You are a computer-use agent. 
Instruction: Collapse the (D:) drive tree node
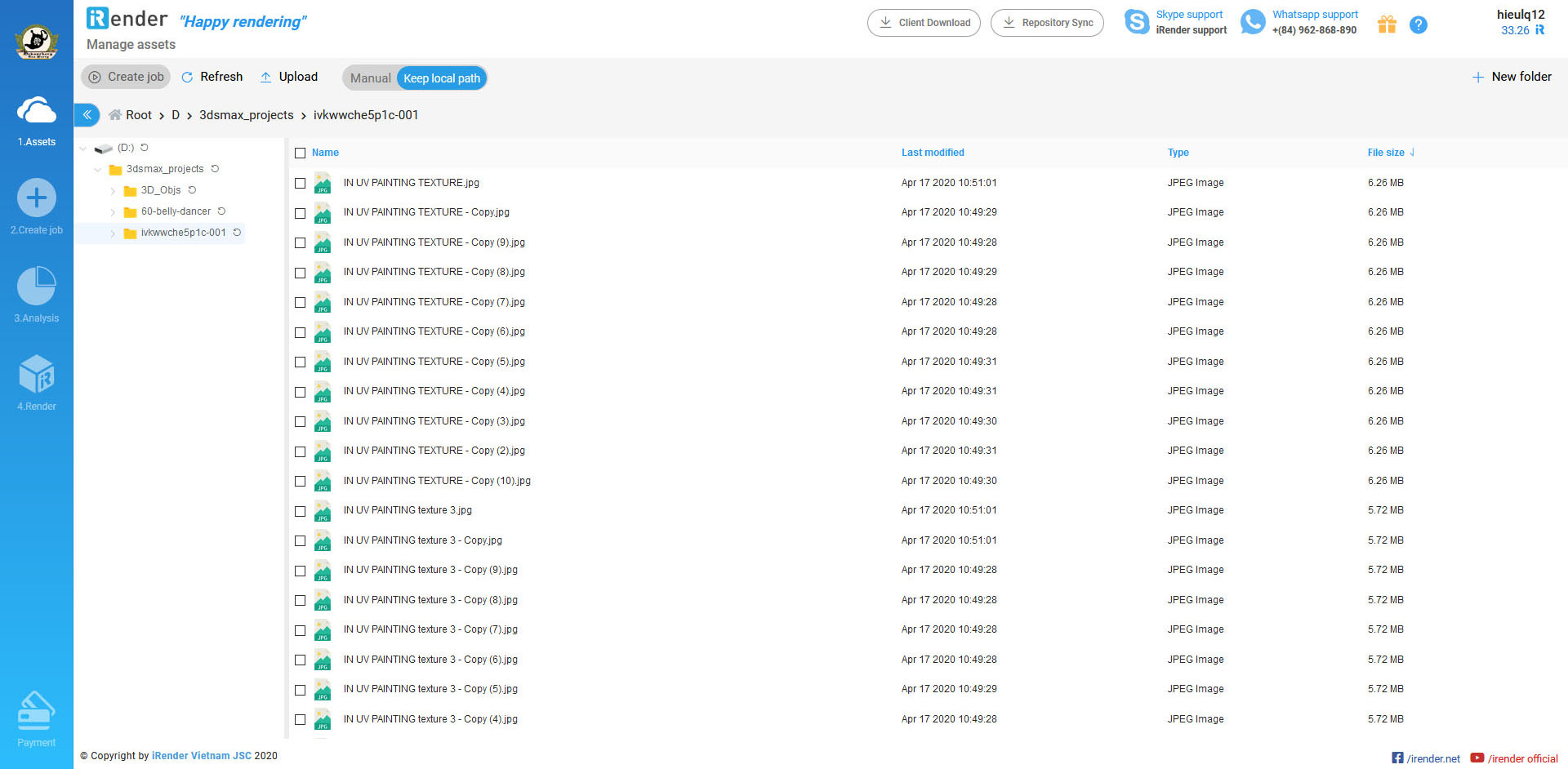[x=83, y=149]
